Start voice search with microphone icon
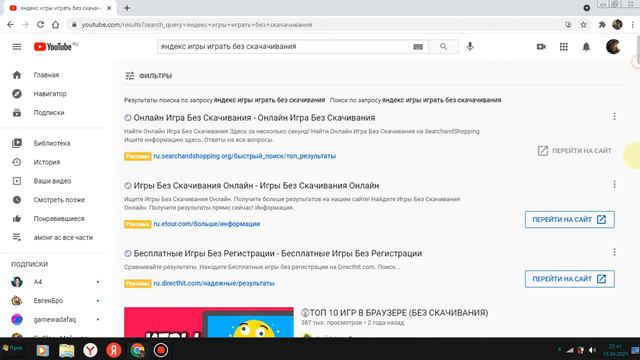 [x=470, y=47]
